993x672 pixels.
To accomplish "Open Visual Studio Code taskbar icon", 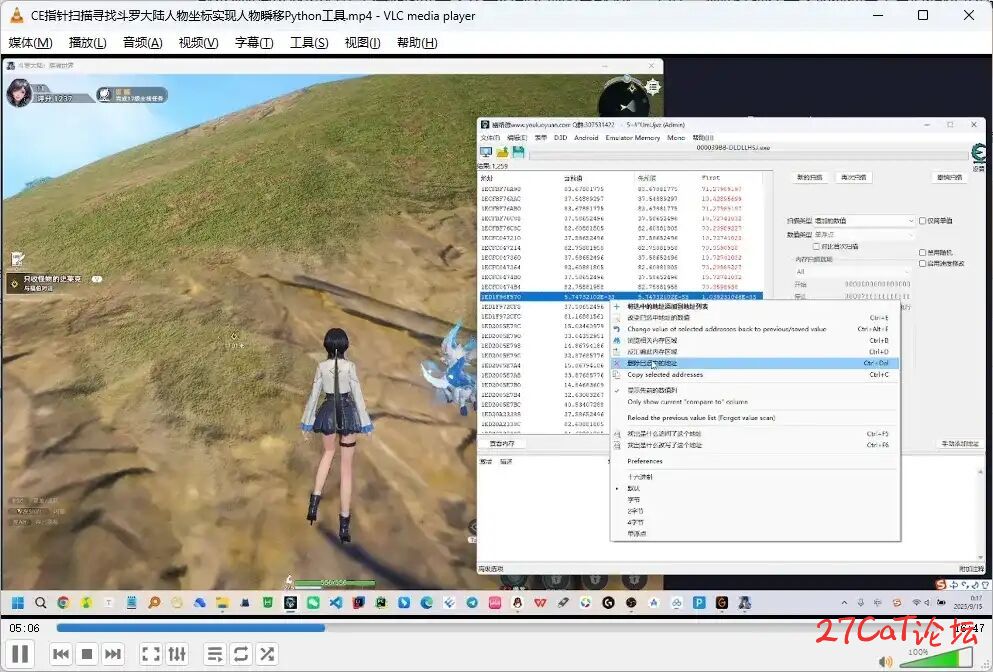I will pos(336,602).
